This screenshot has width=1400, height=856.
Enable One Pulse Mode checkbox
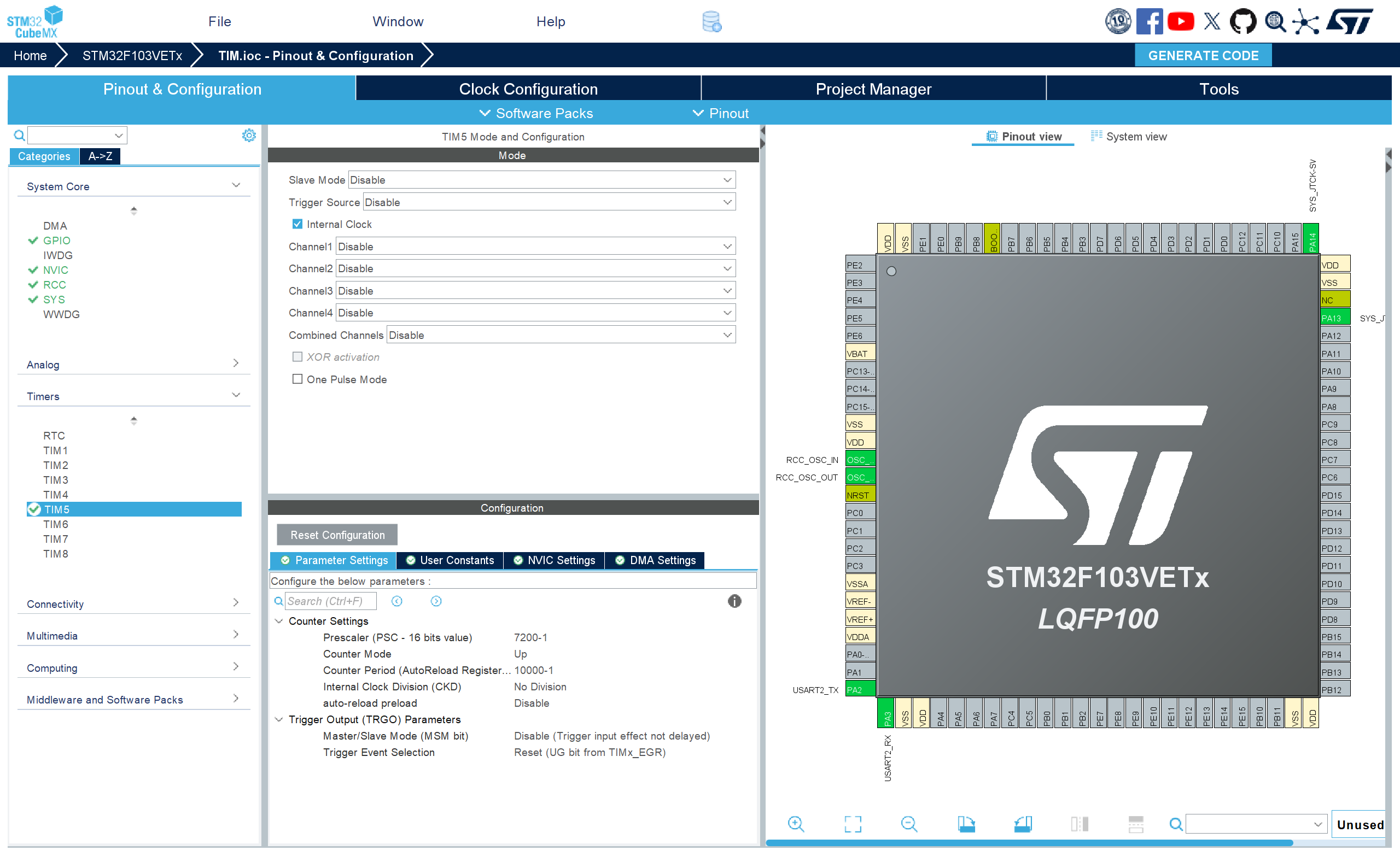297,379
